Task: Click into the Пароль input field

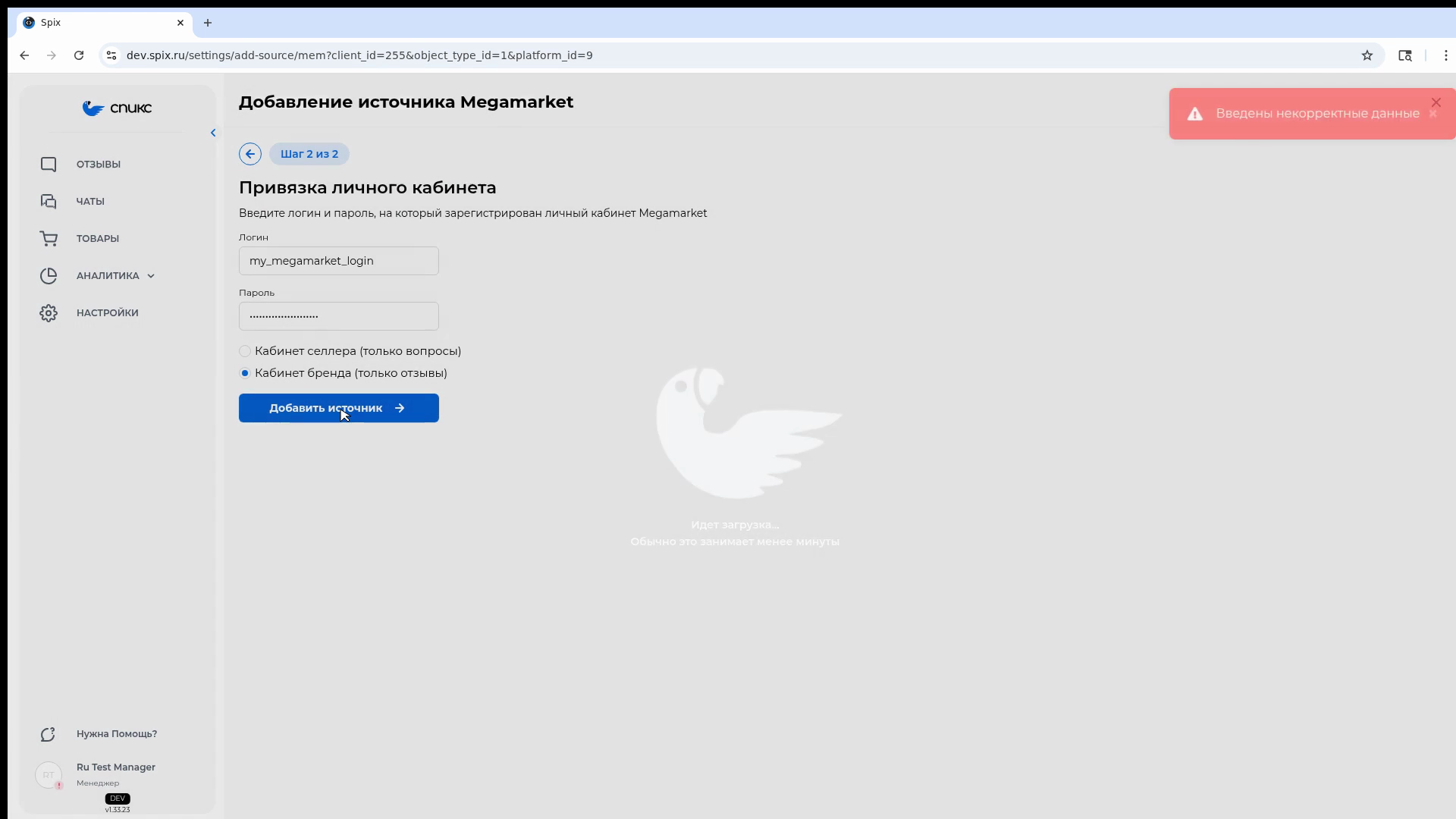Action: point(339,316)
